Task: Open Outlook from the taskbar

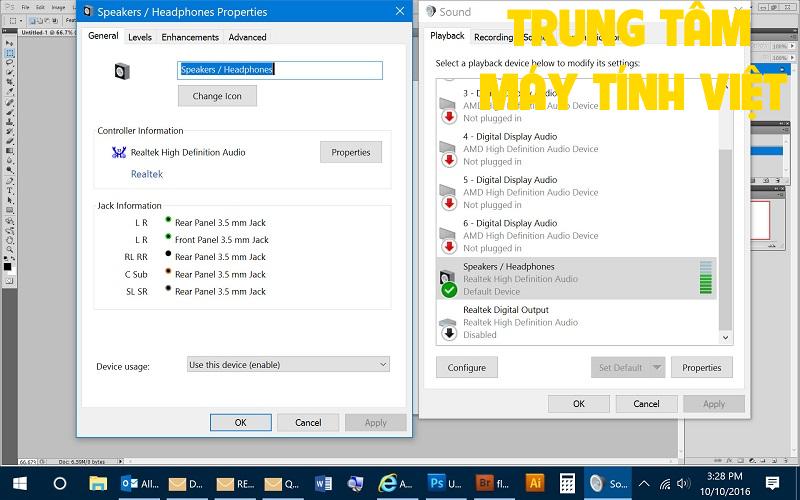Action: coord(139,483)
